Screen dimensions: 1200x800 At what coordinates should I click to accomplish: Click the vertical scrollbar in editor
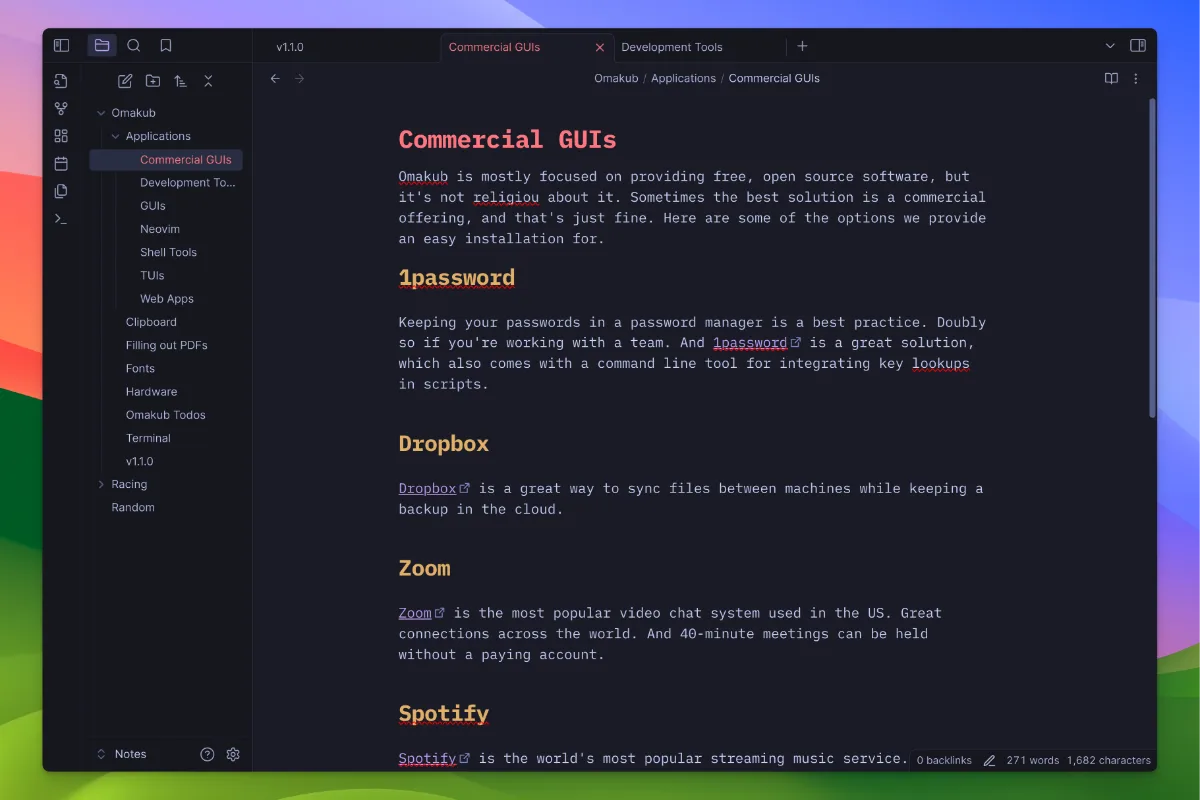pyautogui.click(x=1152, y=260)
